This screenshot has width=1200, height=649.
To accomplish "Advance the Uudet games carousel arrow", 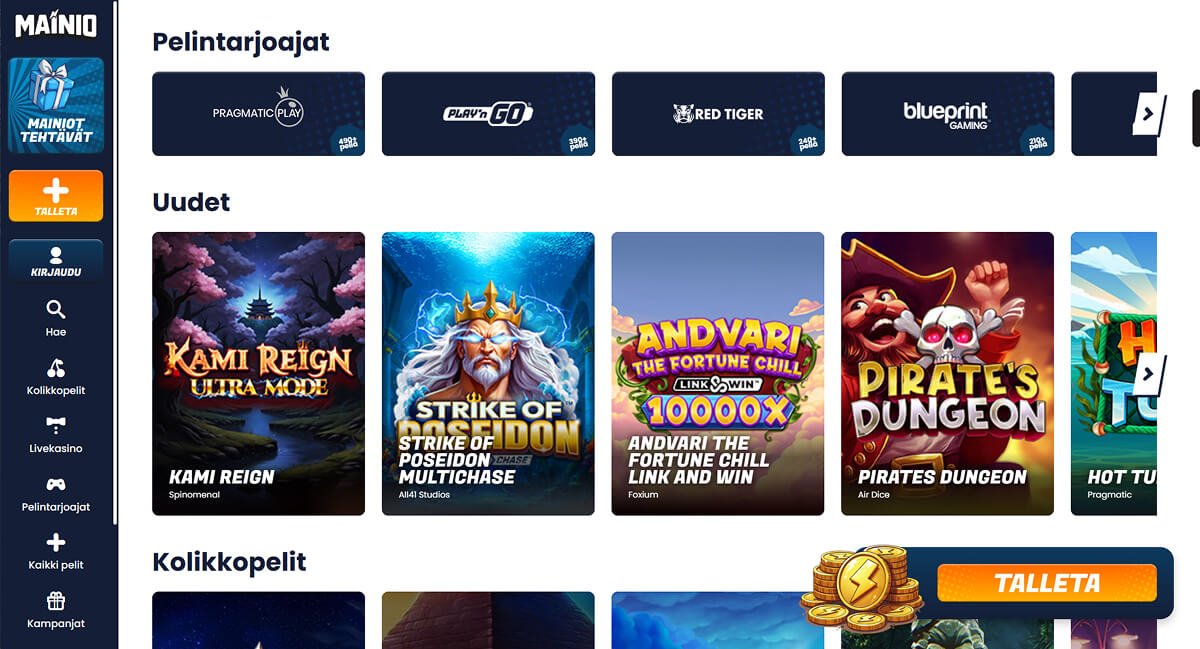I will click(1147, 374).
